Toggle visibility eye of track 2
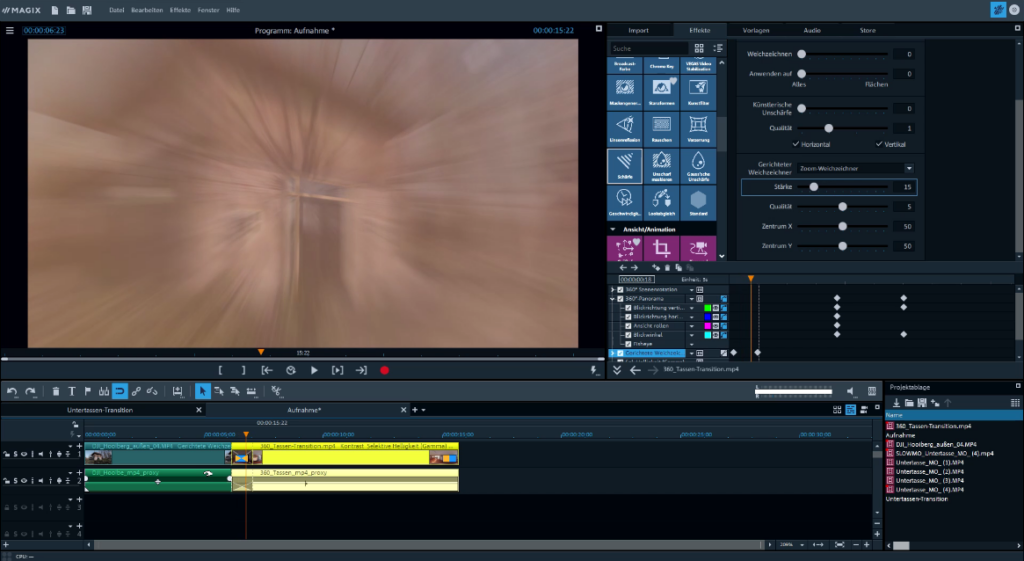Viewport: 1024px width, 561px height. point(24,481)
